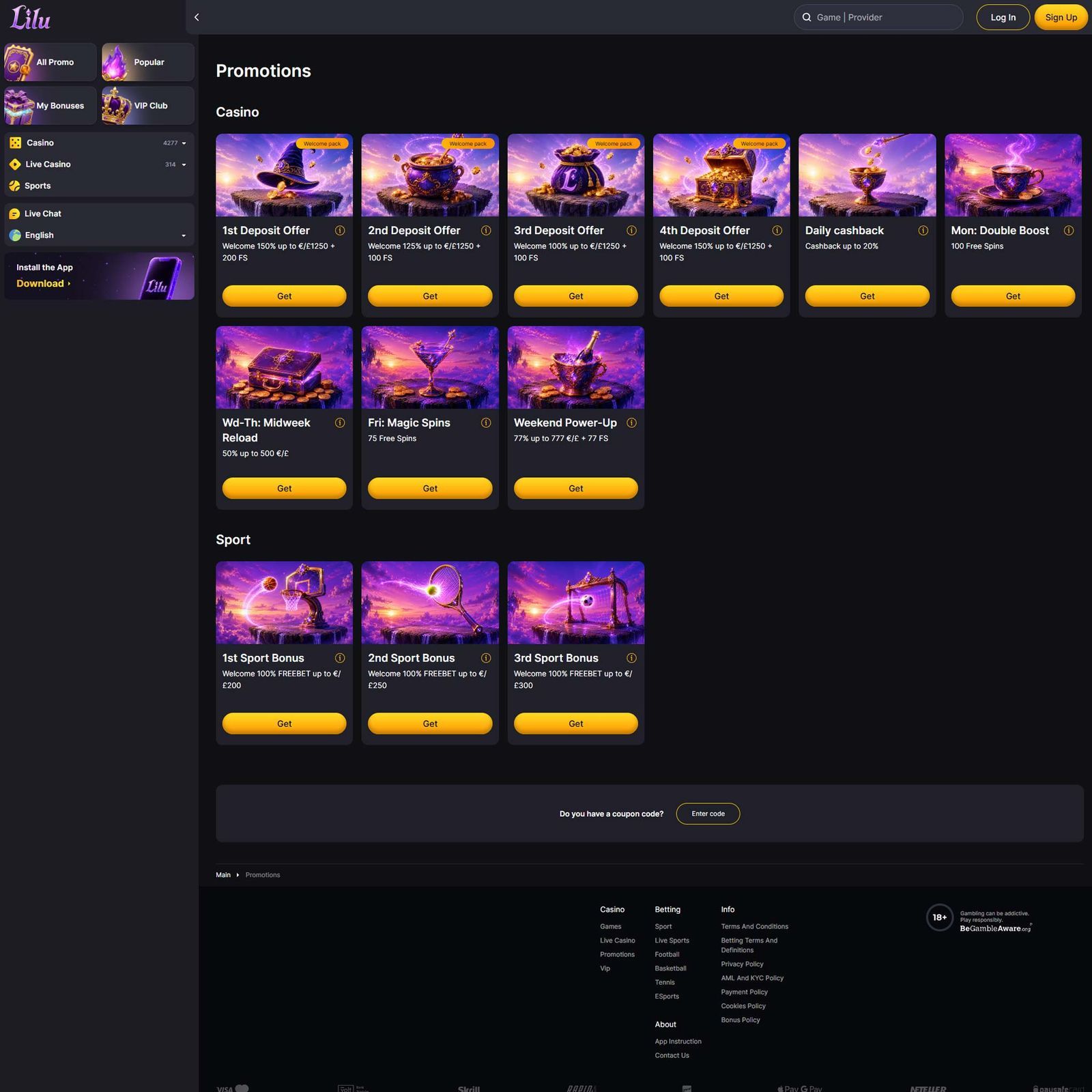The width and height of the screenshot is (1092, 1092).
Task: Click the 18+ age restriction badge
Action: click(940, 917)
